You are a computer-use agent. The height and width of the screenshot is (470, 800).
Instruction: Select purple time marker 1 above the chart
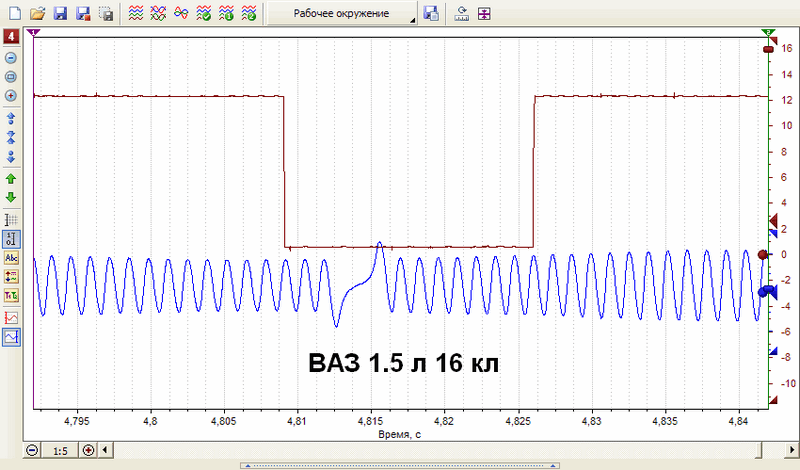coord(34,33)
